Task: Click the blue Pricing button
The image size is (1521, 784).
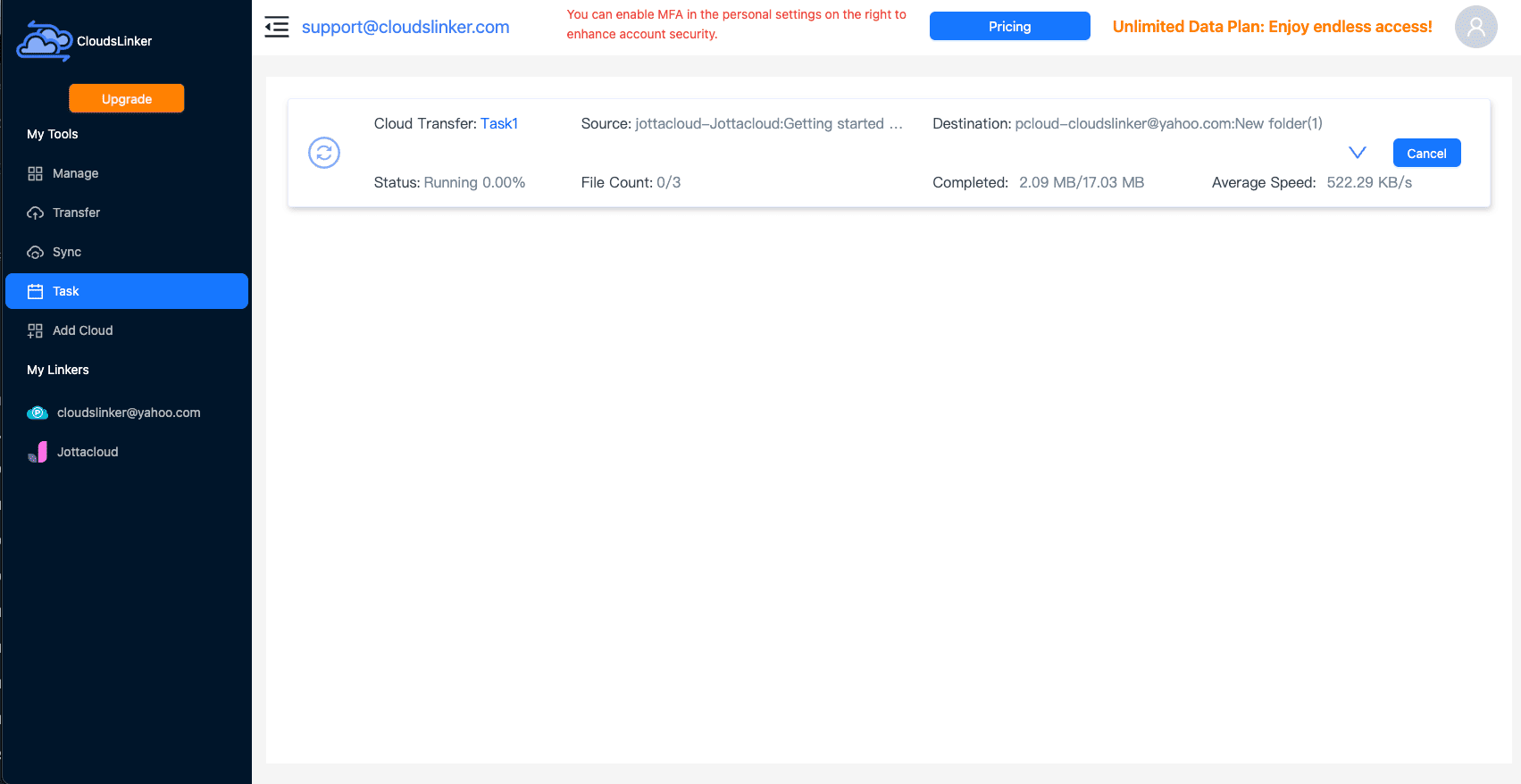Action: 1010,26
